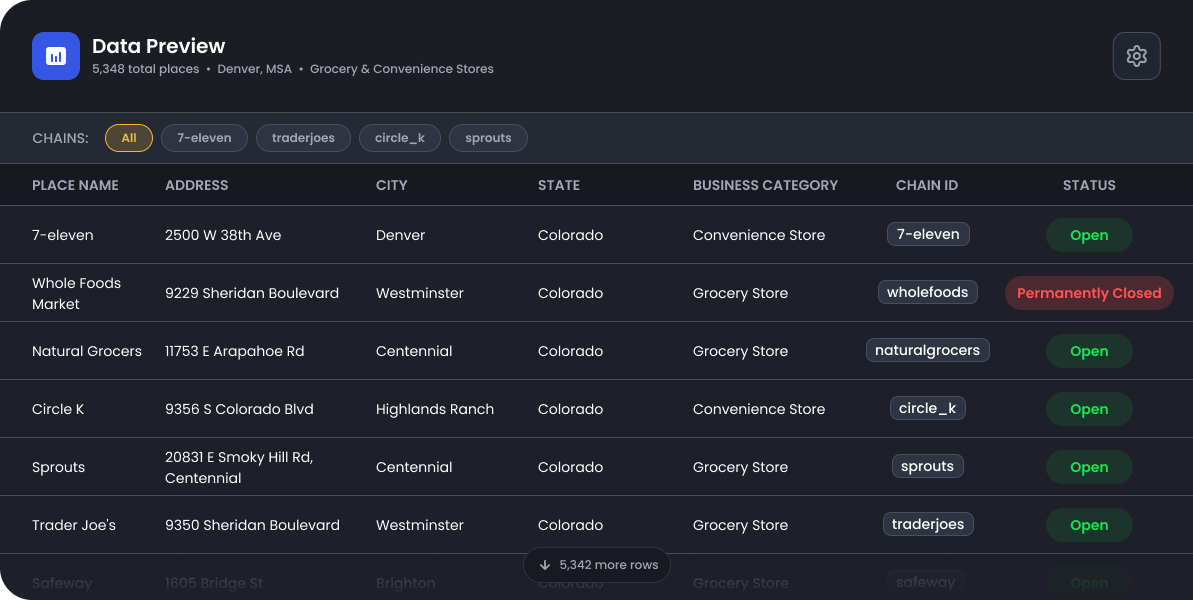
Task: Filter chains by 7-eleven chip
Action: click(204, 138)
